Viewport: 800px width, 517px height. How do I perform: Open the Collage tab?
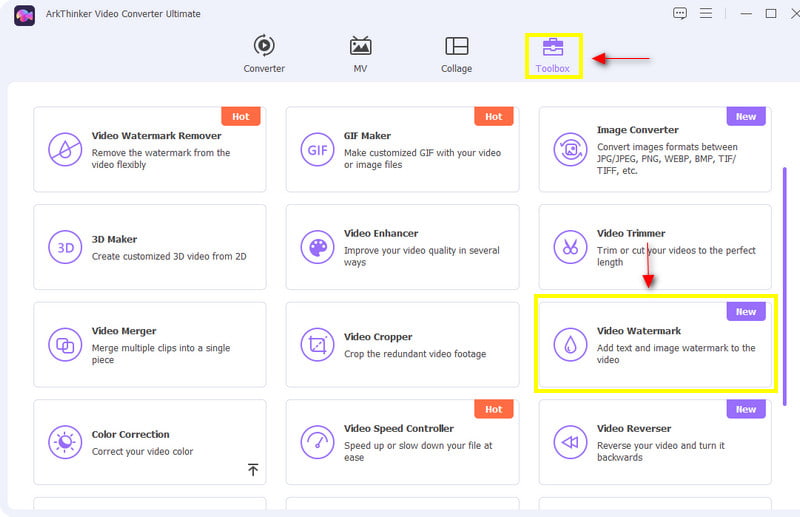tap(456, 54)
